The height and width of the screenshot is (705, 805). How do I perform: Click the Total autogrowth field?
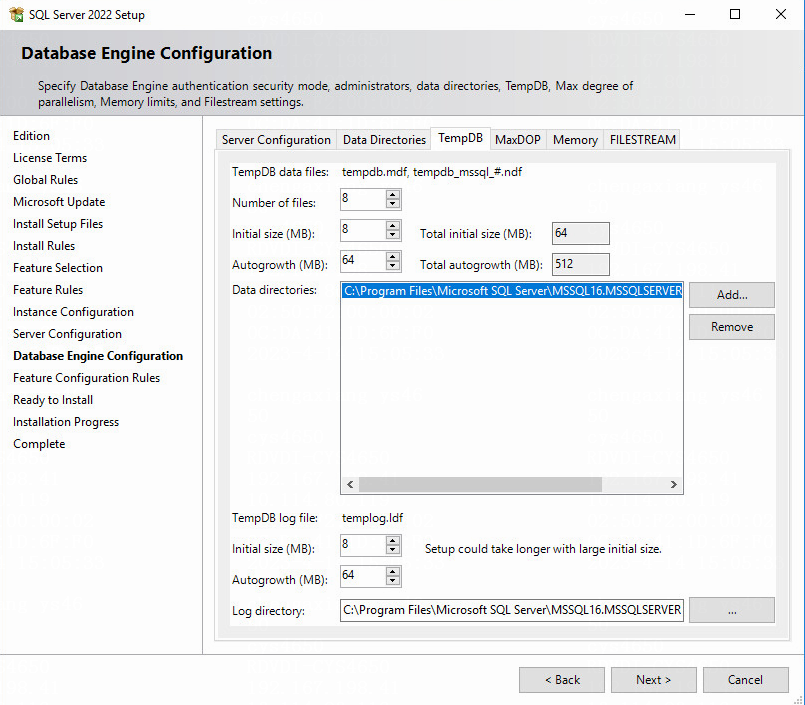tap(581, 264)
